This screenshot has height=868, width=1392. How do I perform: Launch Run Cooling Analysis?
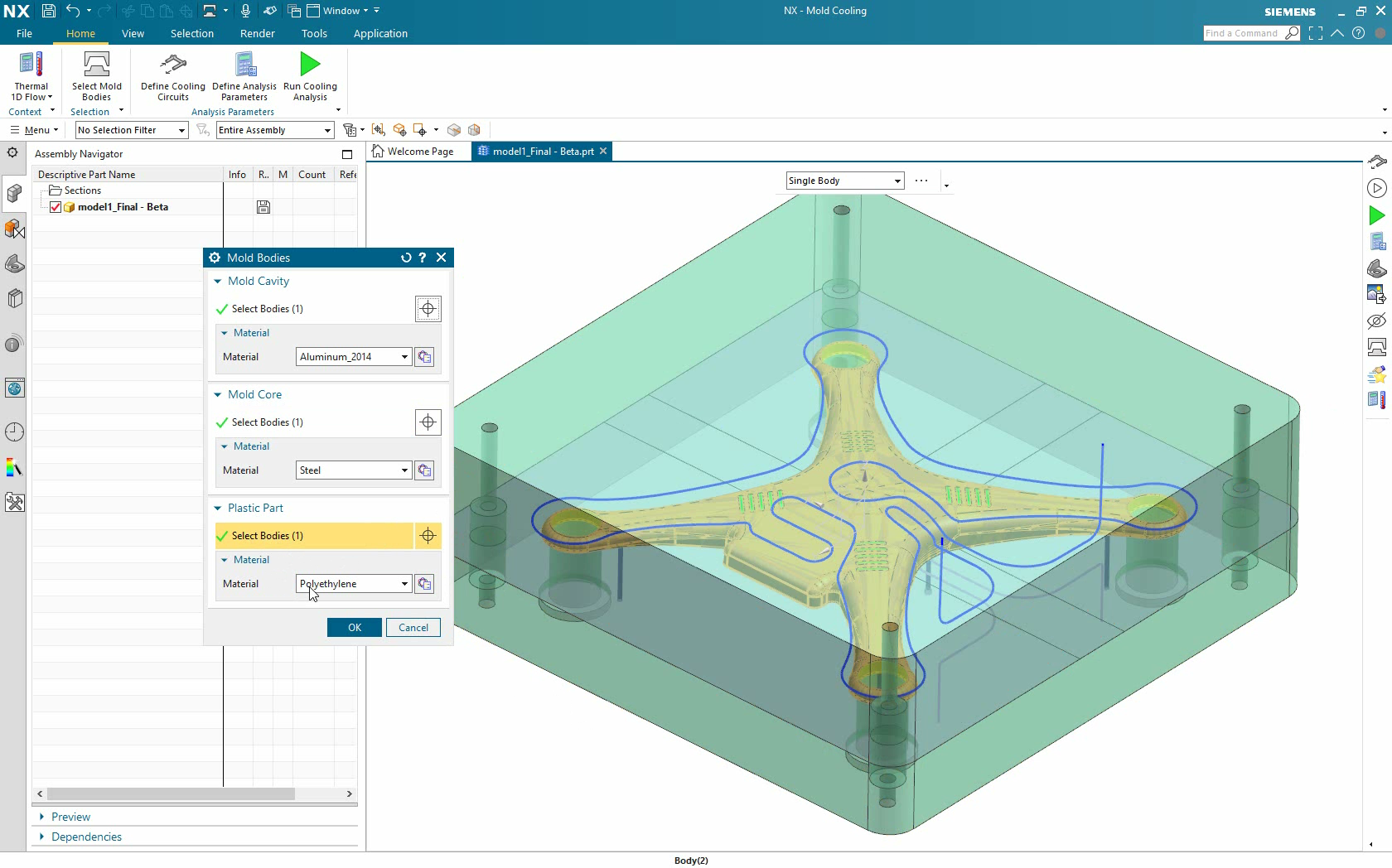click(x=309, y=75)
